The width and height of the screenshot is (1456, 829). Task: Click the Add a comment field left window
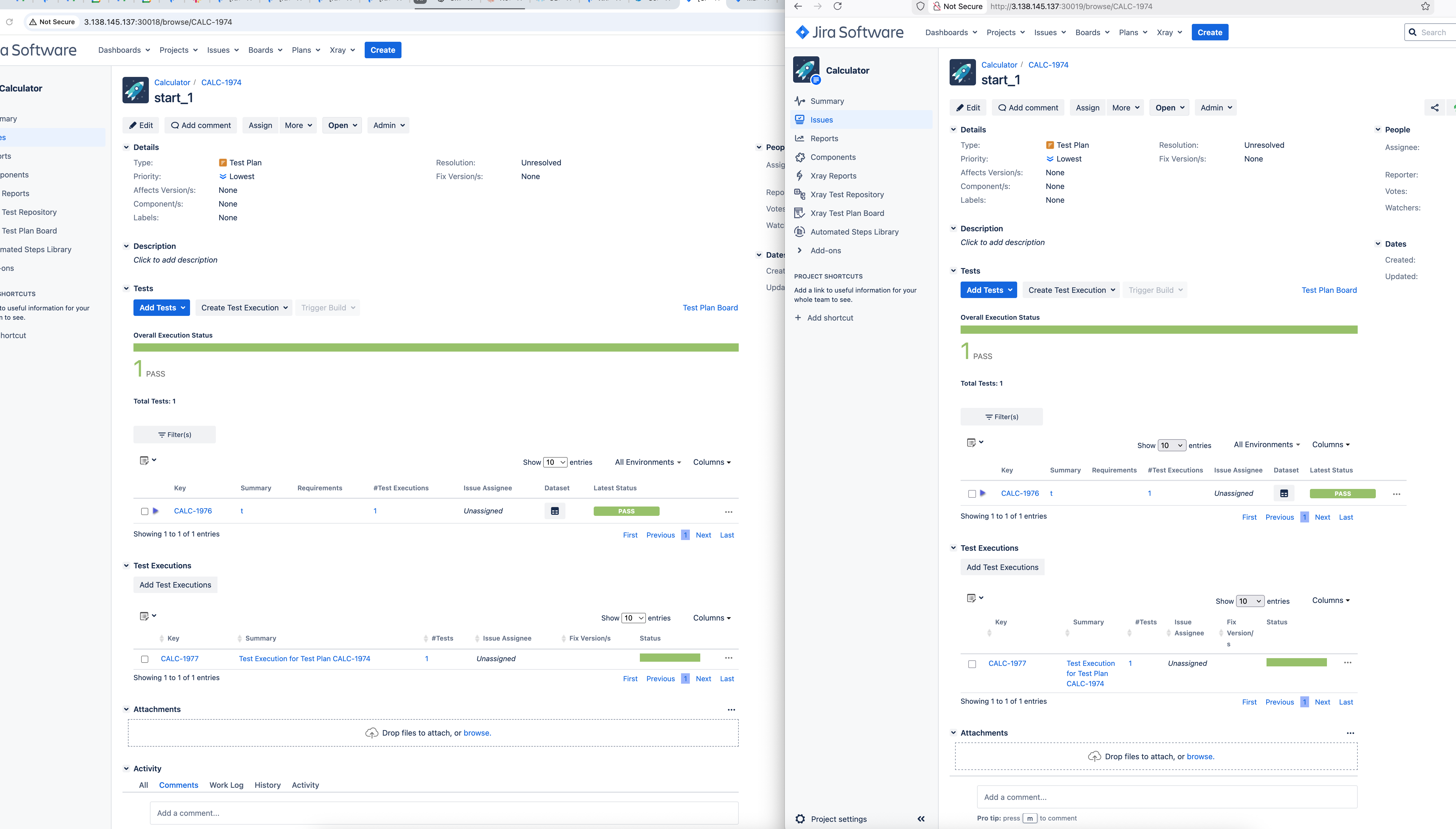444,813
